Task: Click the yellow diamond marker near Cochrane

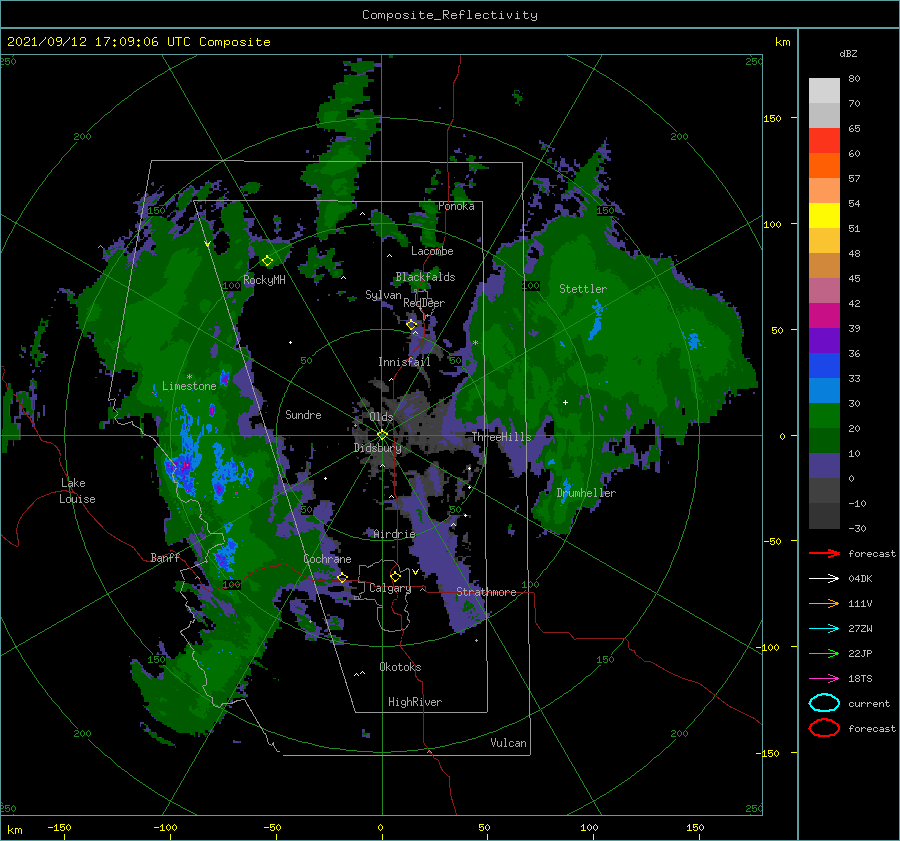Action: coord(342,577)
